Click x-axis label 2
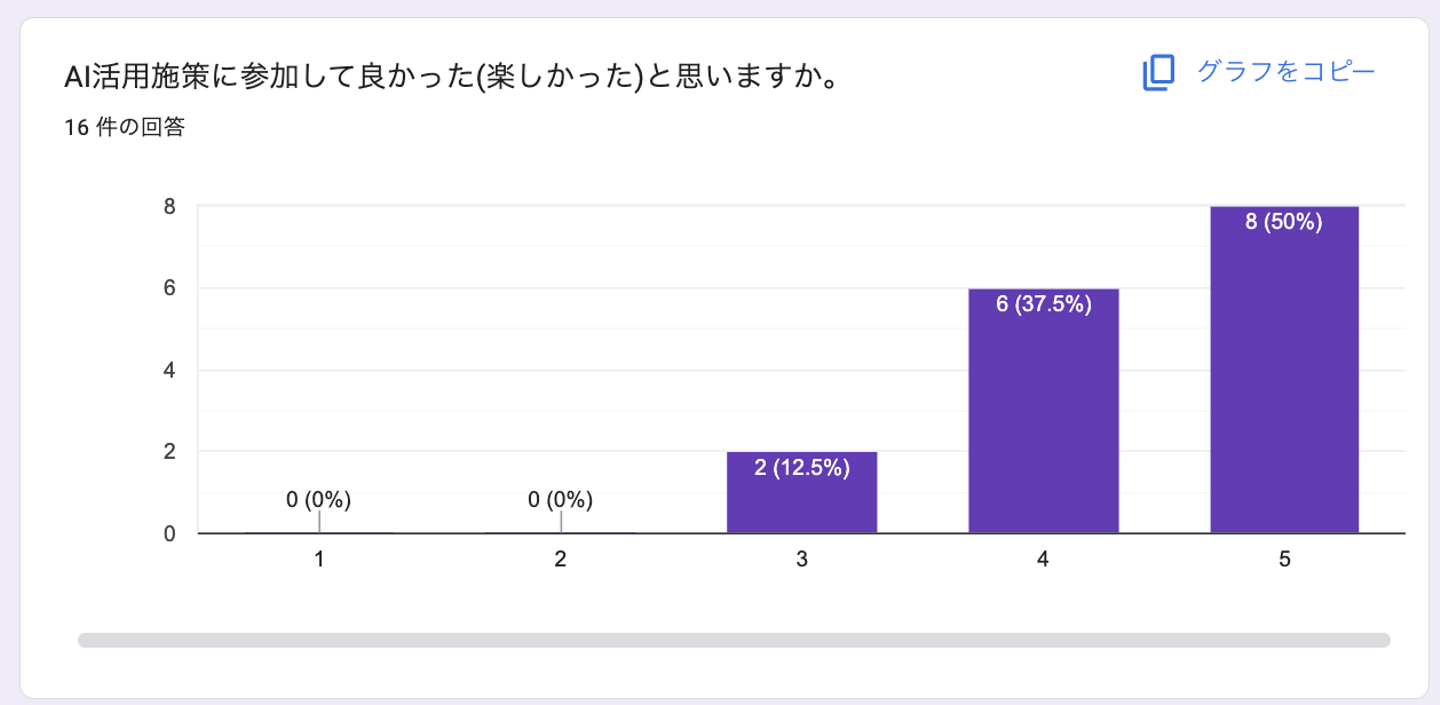Screen dimensions: 1440x705 point(560,560)
